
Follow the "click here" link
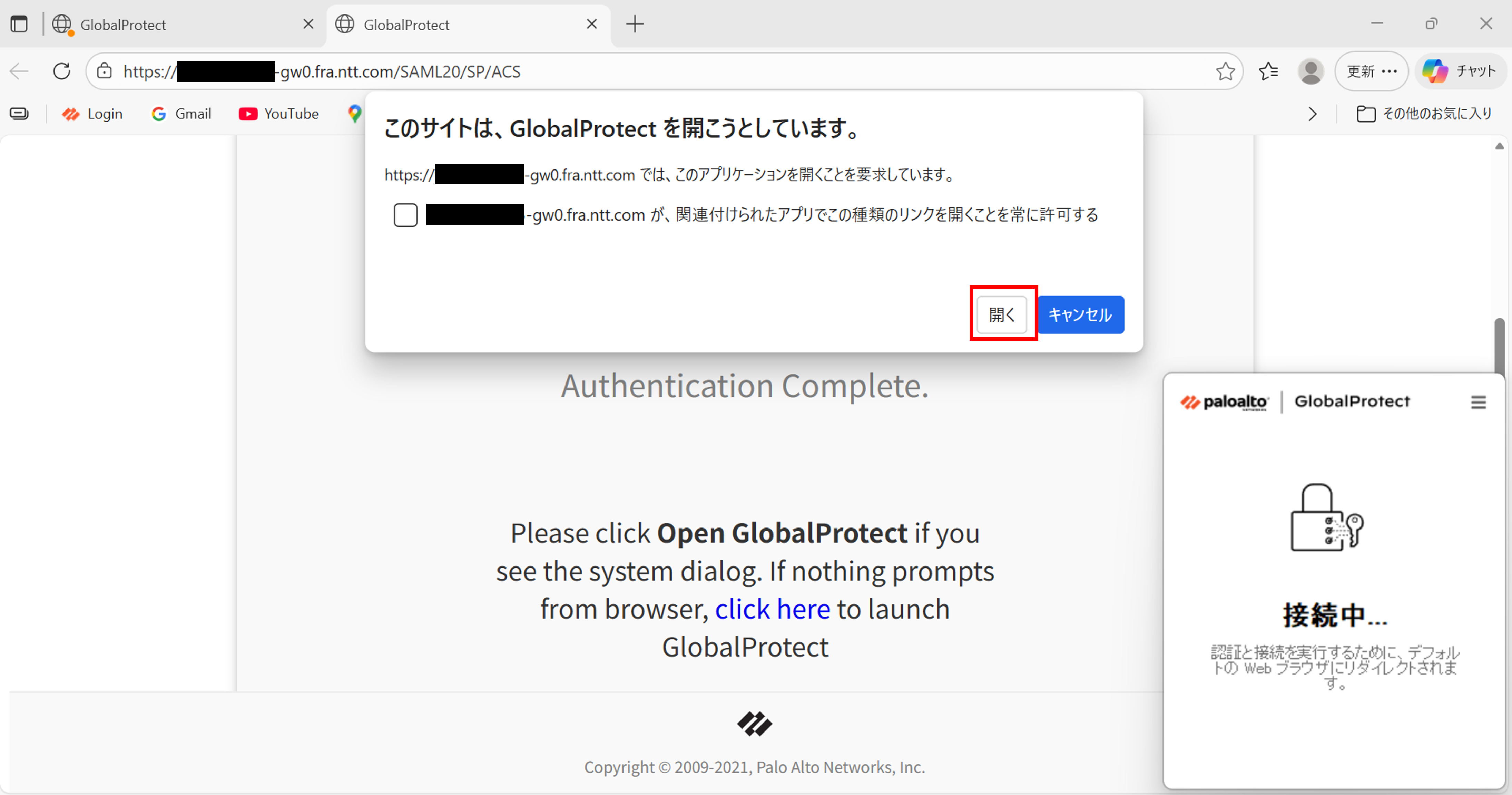click(x=772, y=609)
